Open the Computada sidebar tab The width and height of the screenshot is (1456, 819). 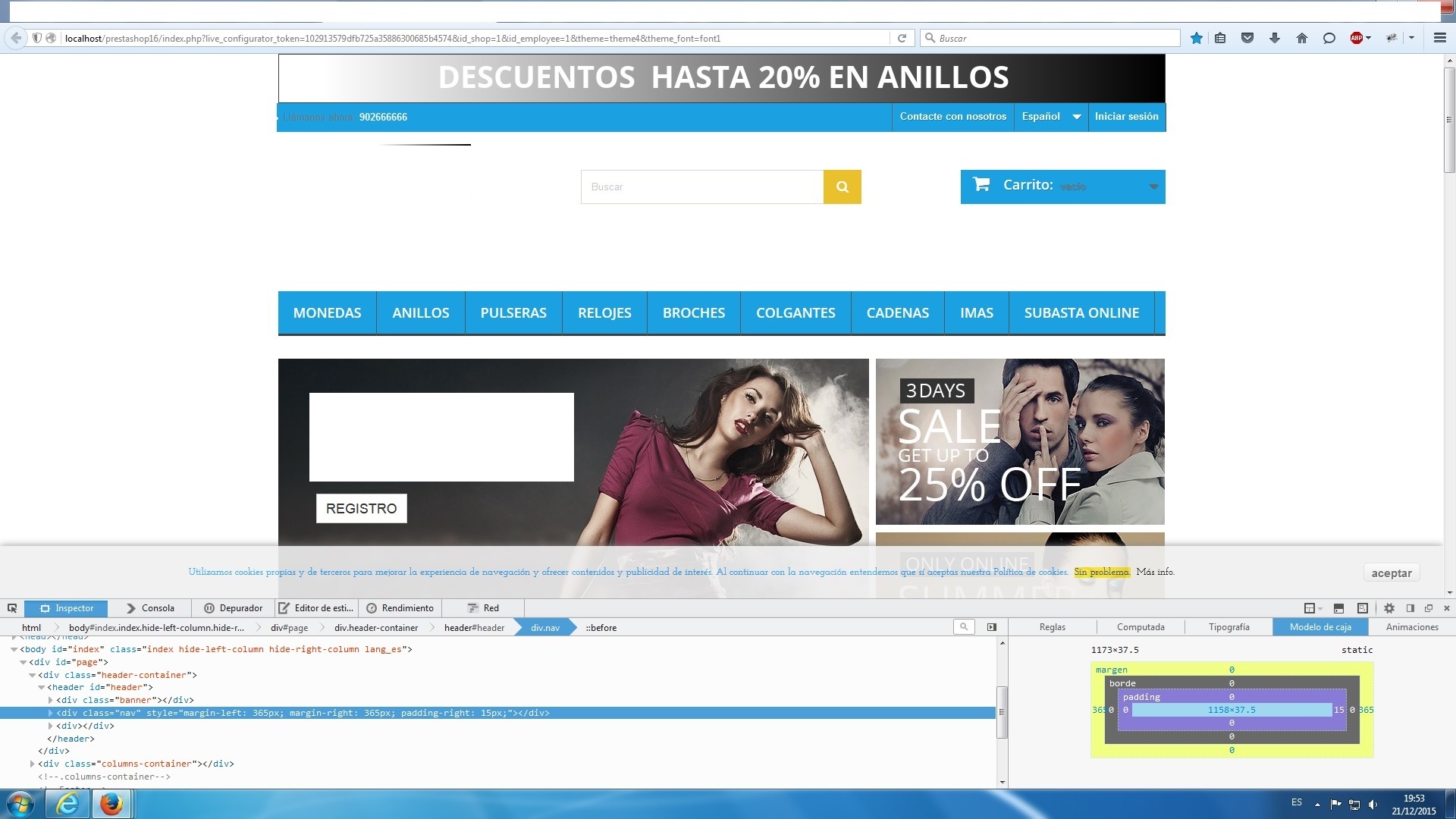(1141, 627)
